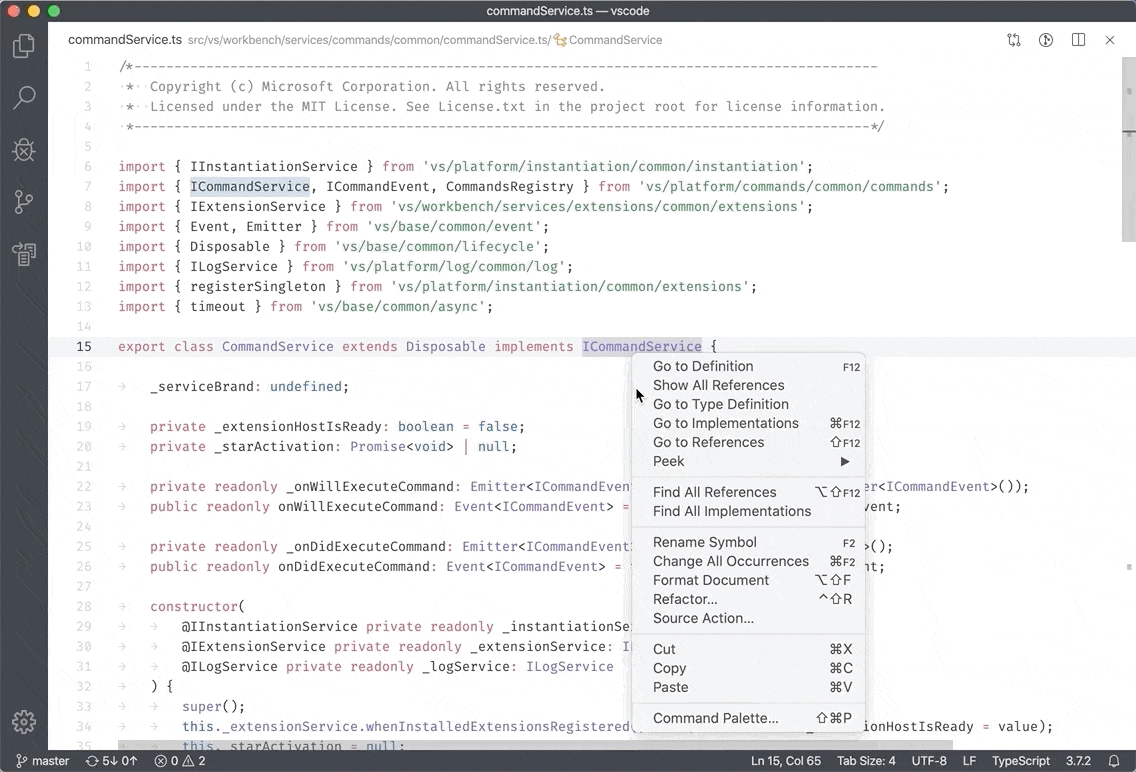Open the Run and Debug view
1136x772 pixels.
pos(23,149)
